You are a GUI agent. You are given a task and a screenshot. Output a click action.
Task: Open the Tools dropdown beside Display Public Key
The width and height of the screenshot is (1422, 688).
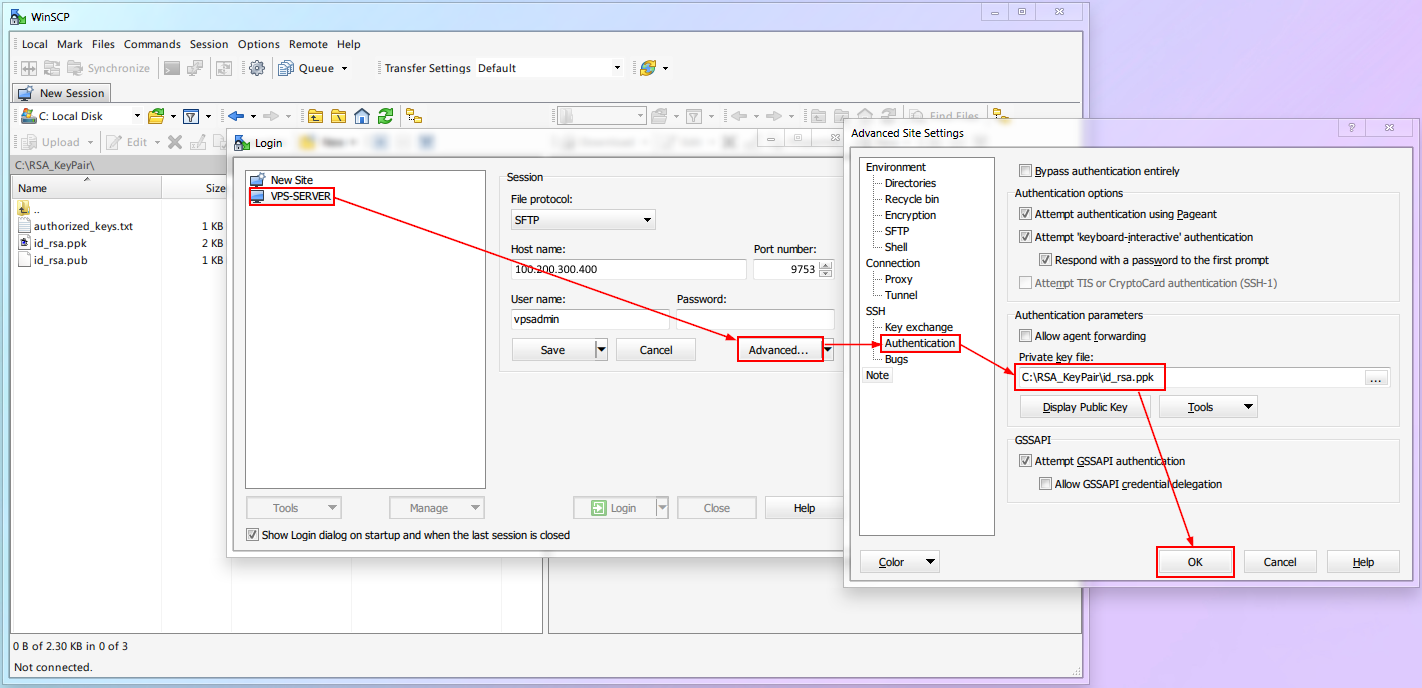click(1207, 407)
